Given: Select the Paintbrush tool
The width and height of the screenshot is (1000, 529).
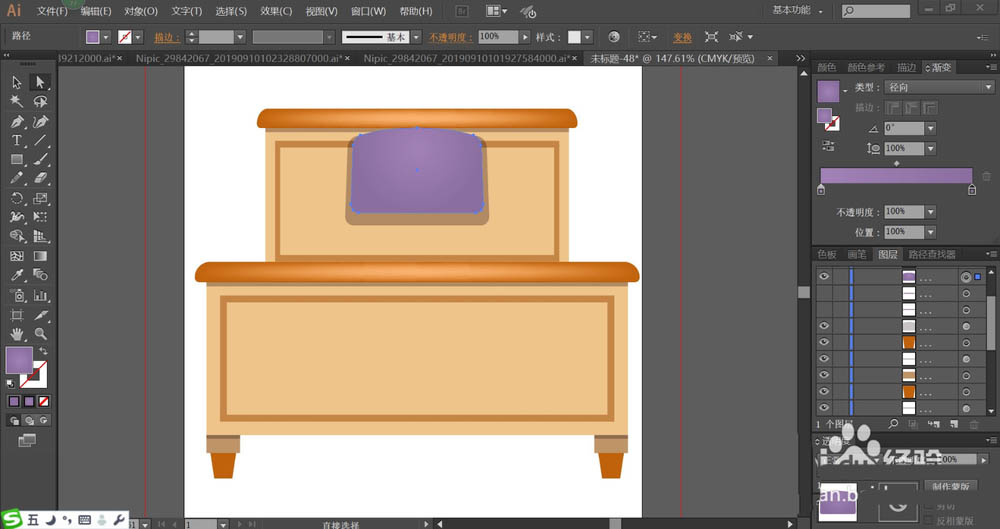Looking at the screenshot, I should (40, 160).
